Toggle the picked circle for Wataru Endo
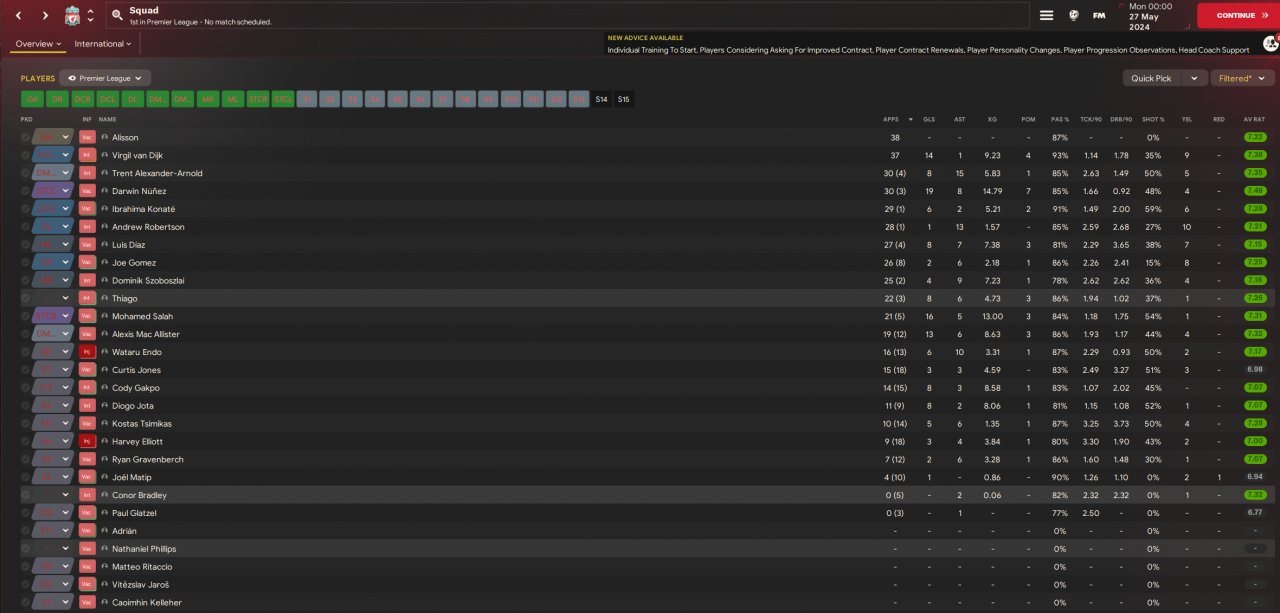1280x613 pixels. point(25,352)
